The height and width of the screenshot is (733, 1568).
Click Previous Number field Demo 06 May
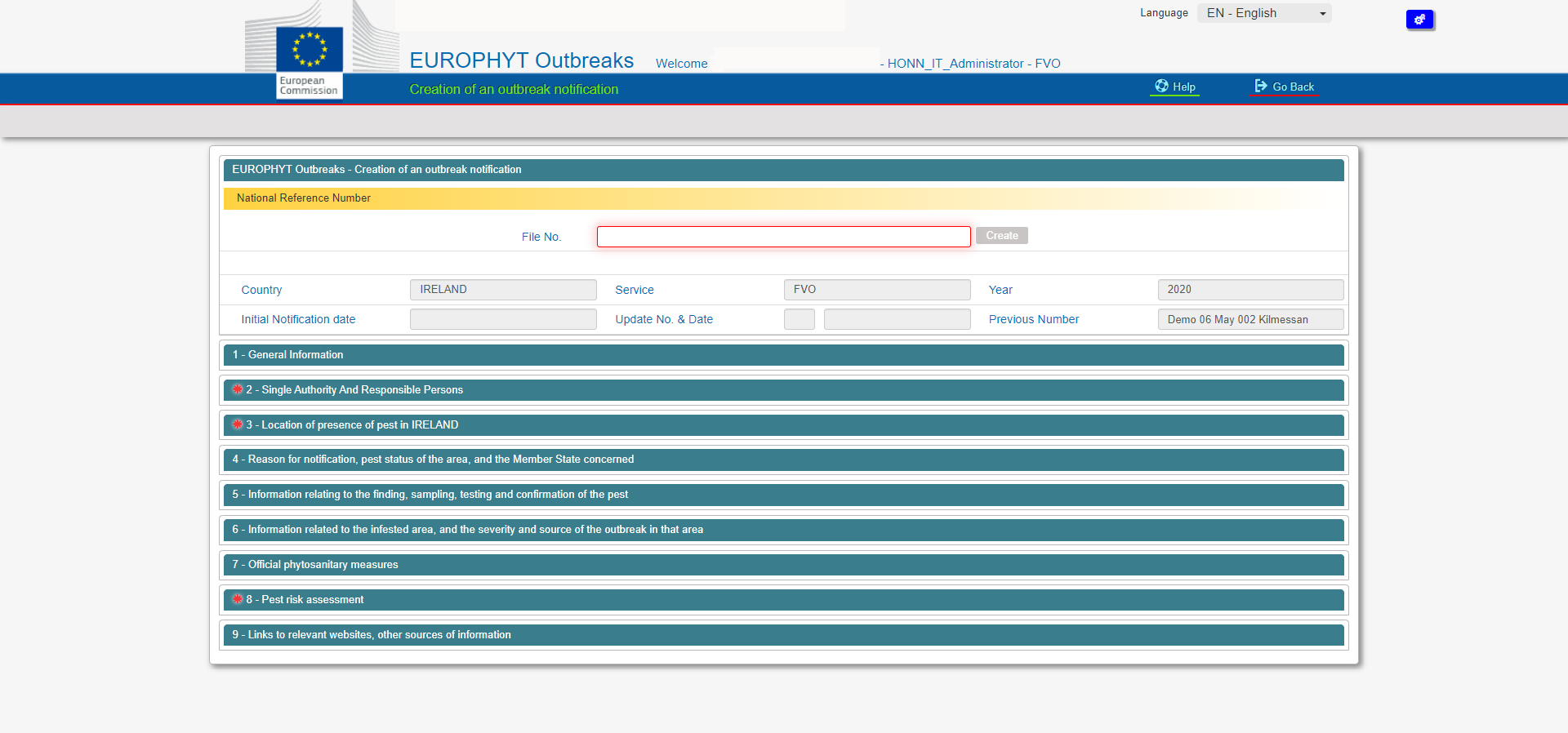pyautogui.click(x=1250, y=319)
